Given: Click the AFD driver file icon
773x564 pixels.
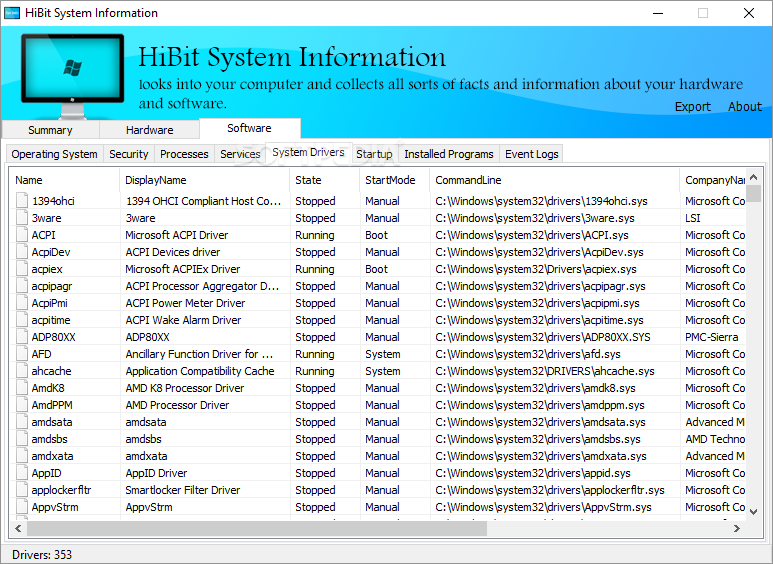Looking at the screenshot, I should pyautogui.click(x=22, y=353).
